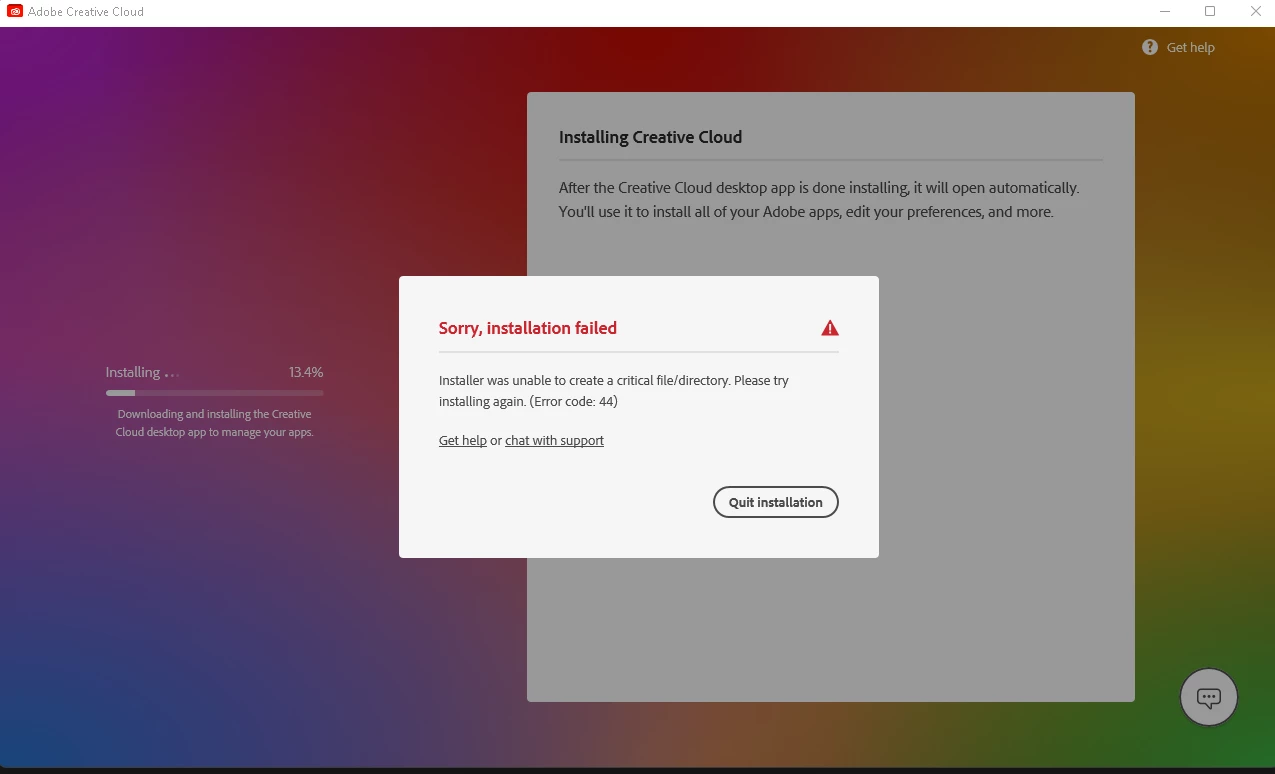Click the Sorry, installation failed heading

click(x=528, y=328)
